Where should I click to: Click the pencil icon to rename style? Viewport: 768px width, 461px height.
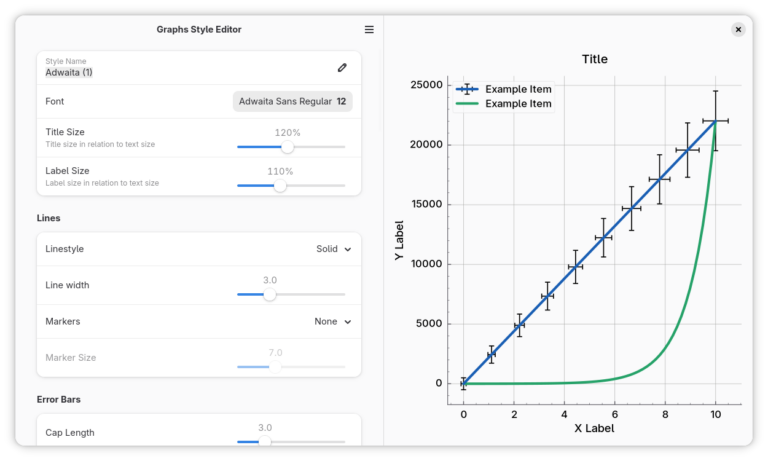click(x=342, y=68)
